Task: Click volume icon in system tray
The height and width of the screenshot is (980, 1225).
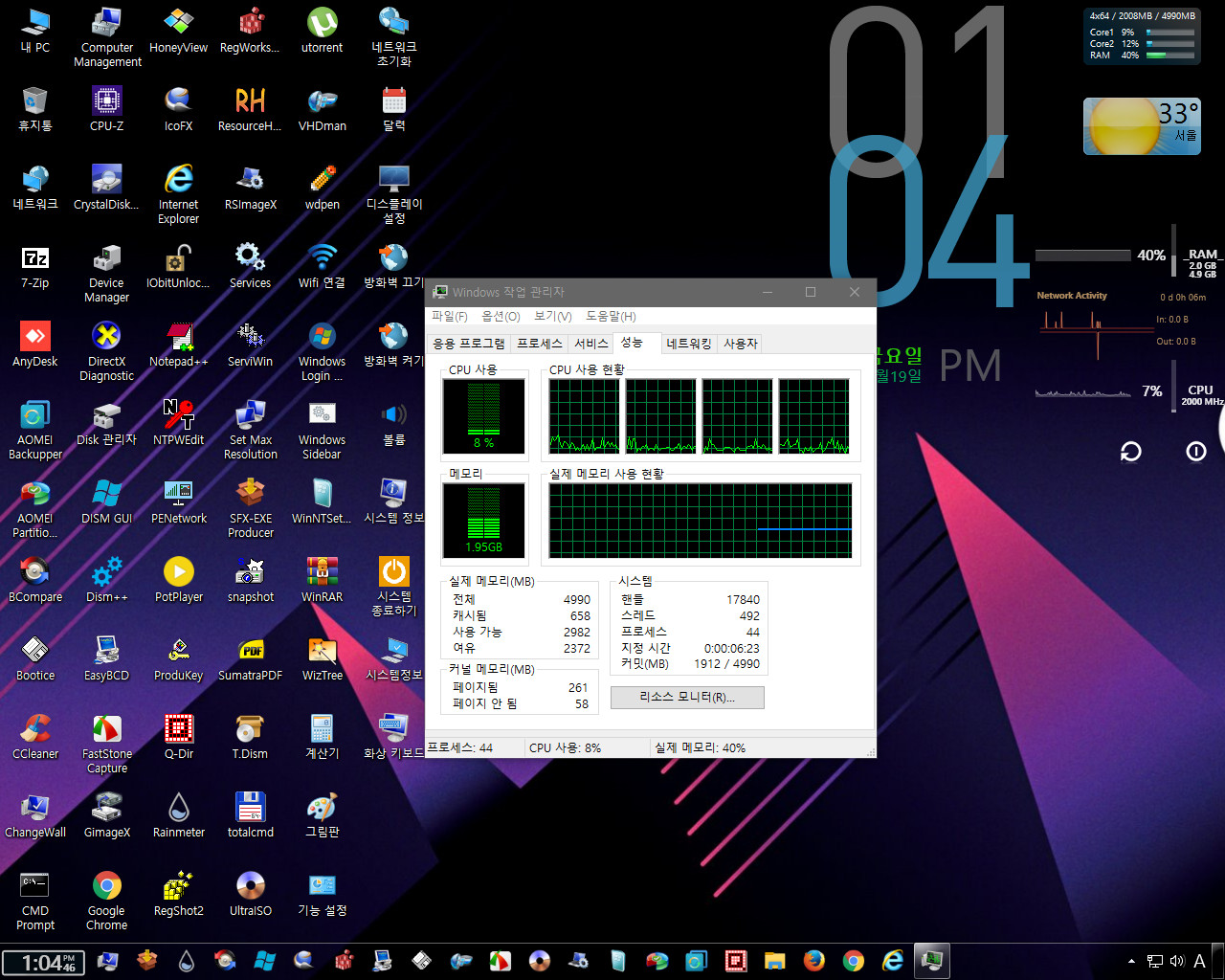Action: pos(1177,961)
